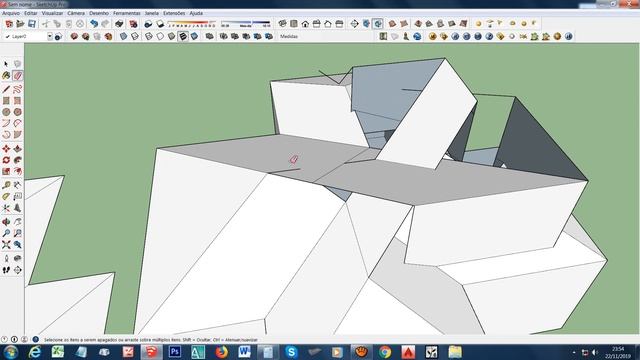Open Skype from the taskbar

pos(291,351)
